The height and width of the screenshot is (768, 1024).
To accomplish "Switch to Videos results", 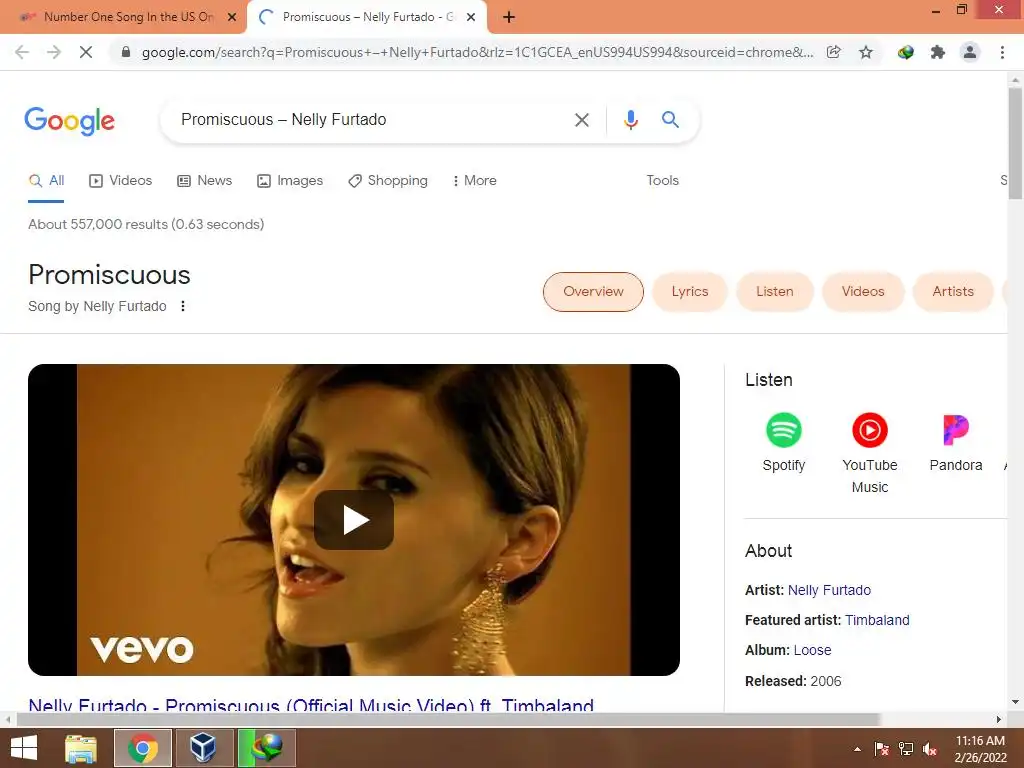I will click(121, 181).
